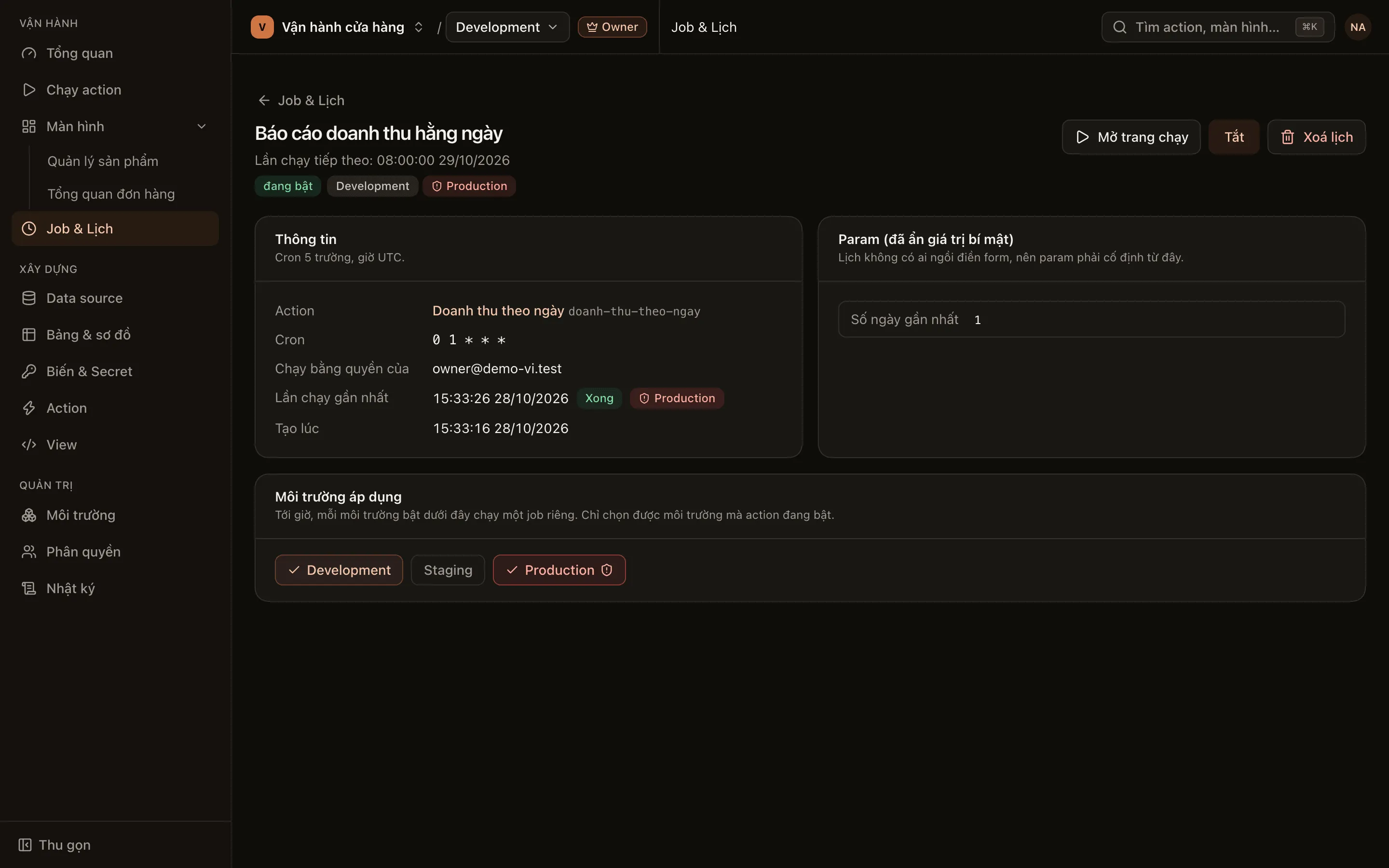The image size is (1389, 868).
Task: Open the Vận hành cửa hàng workspace switcher
Action: tap(338, 27)
